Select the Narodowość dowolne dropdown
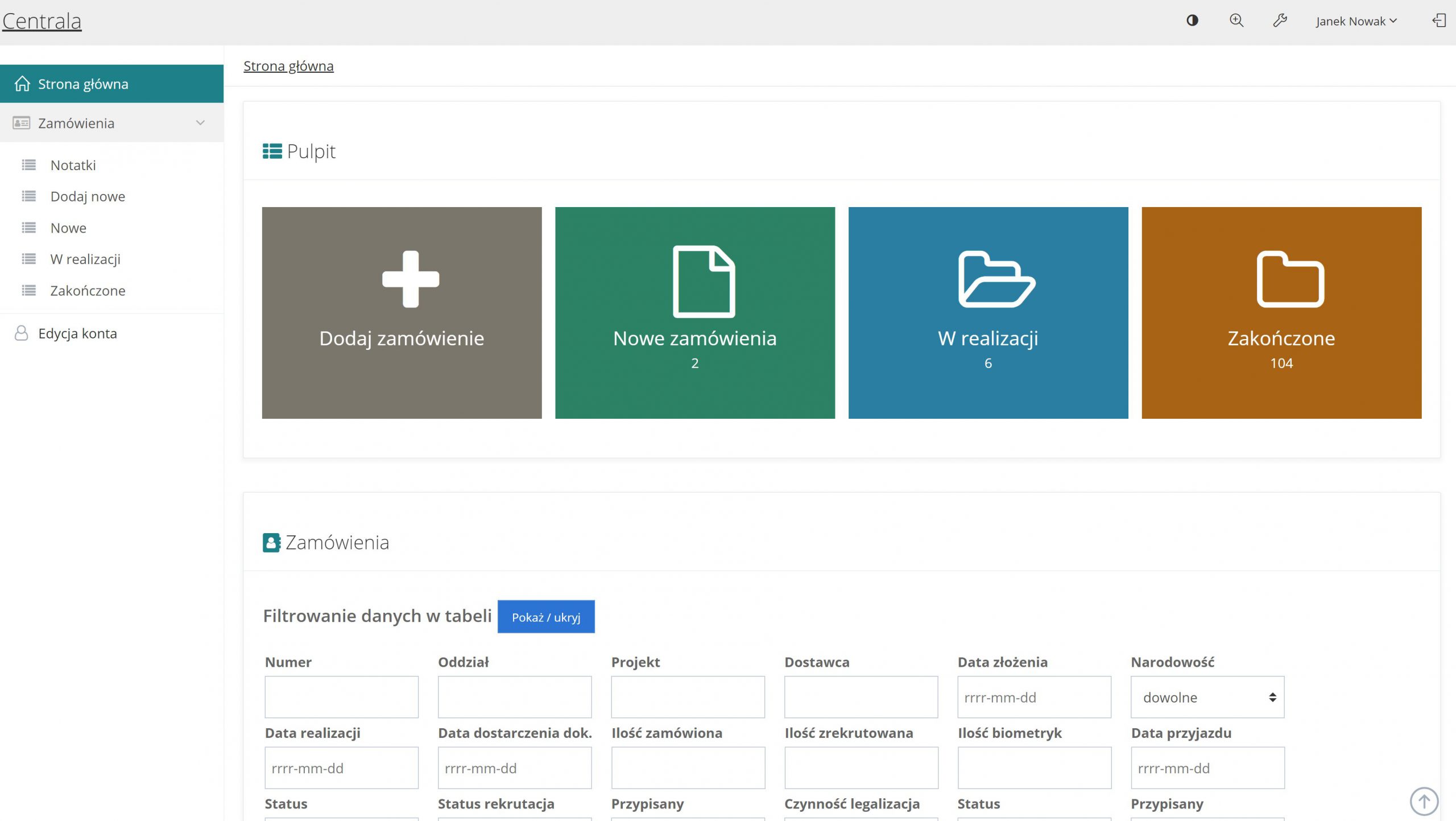Viewport: 1456px width, 821px height. point(1207,697)
